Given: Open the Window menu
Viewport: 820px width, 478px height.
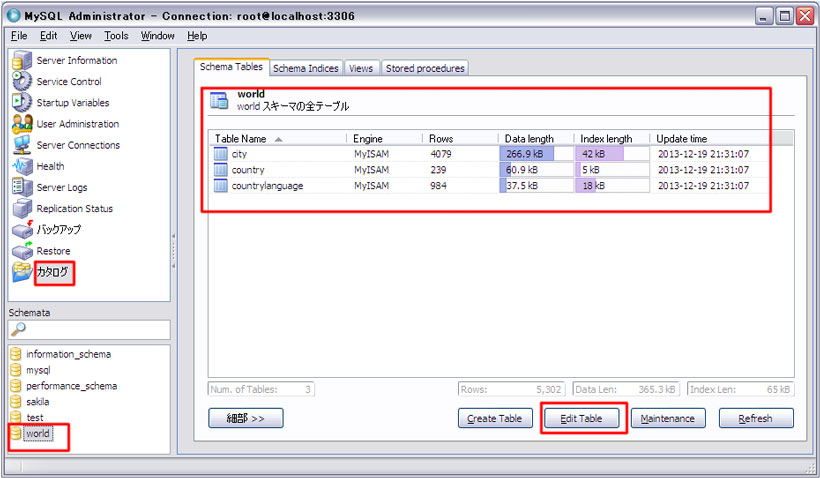Looking at the screenshot, I should (157, 36).
